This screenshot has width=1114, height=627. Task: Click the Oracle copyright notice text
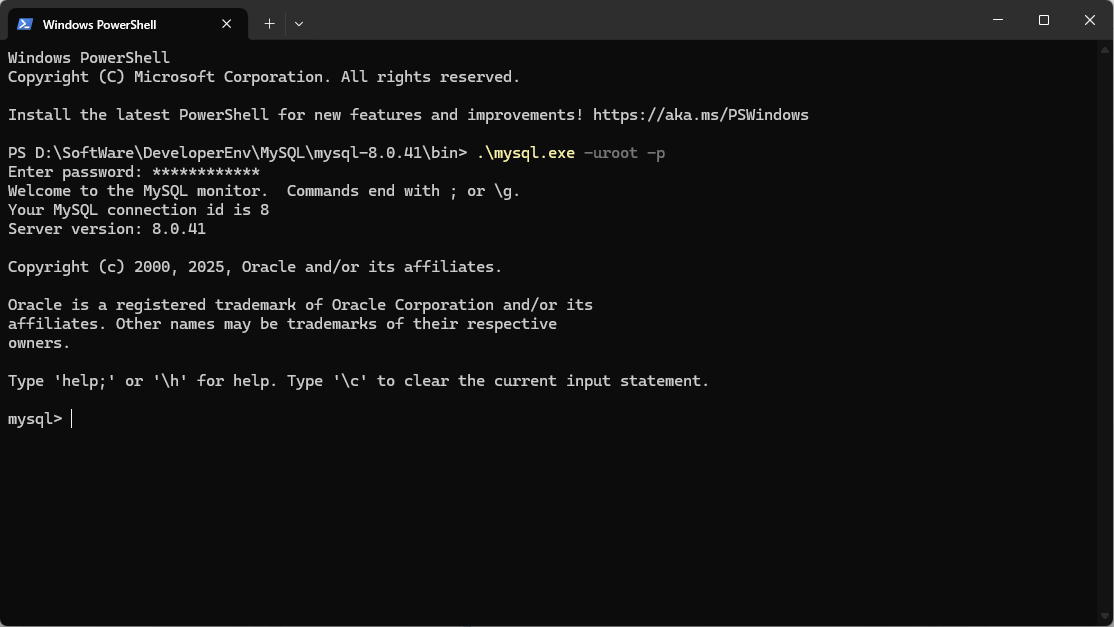click(253, 266)
